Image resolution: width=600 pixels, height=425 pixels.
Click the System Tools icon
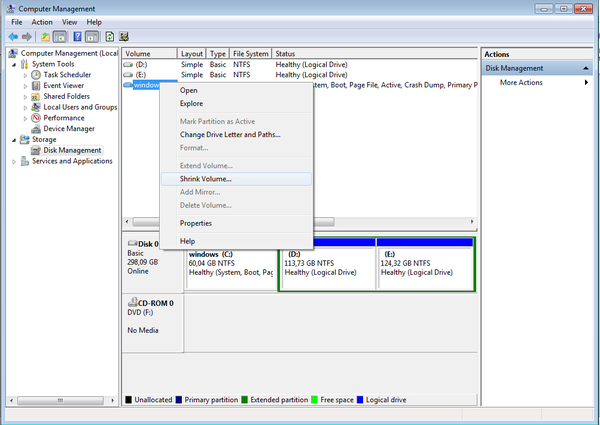point(24,64)
